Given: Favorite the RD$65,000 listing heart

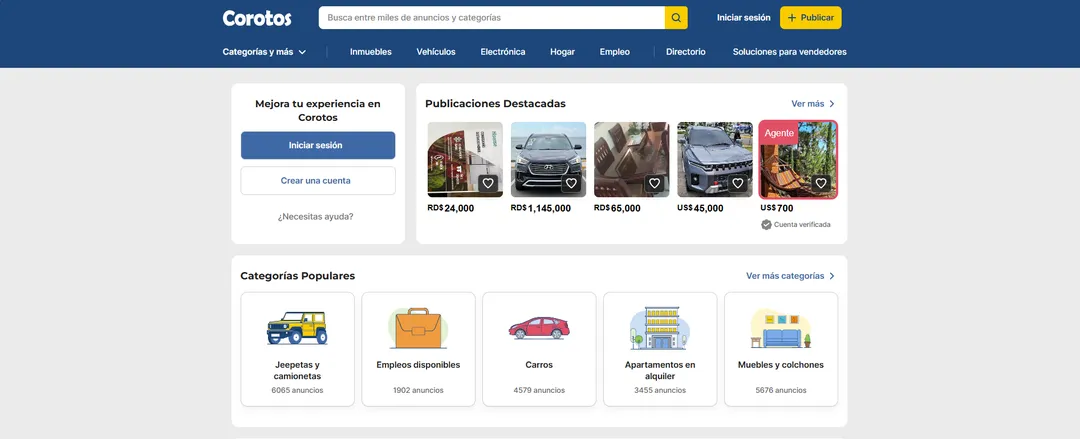Looking at the screenshot, I should click(654, 183).
